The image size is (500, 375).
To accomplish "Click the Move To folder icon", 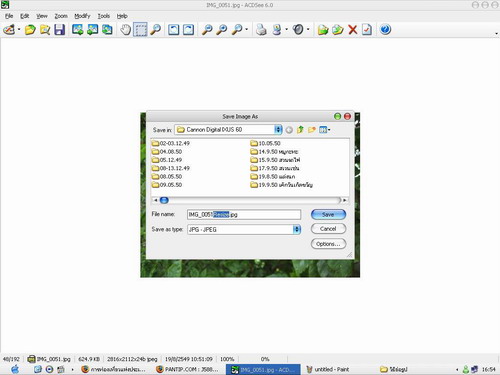I will point(338,30).
